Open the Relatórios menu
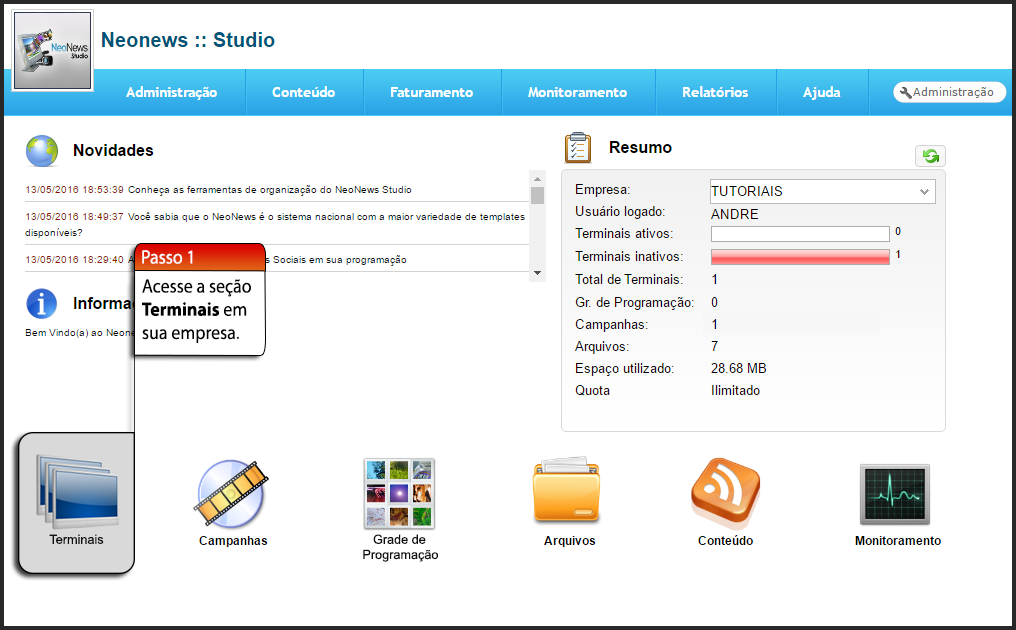Image resolution: width=1016 pixels, height=630 pixels. [x=715, y=92]
